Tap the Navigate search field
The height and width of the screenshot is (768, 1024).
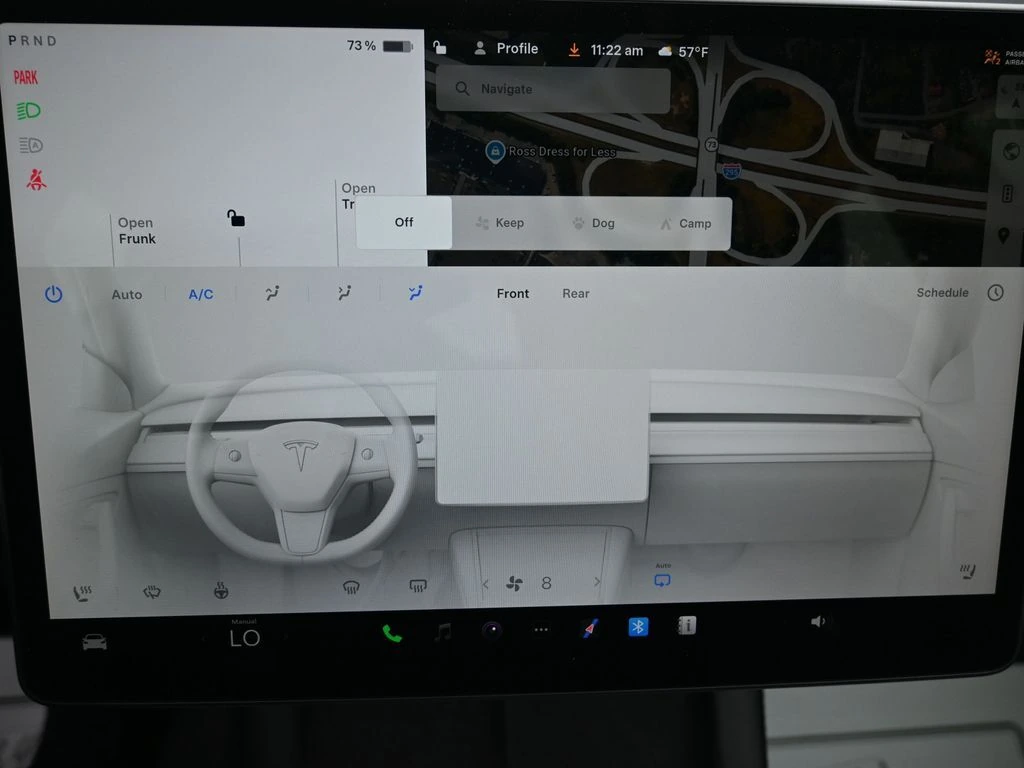(553, 89)
